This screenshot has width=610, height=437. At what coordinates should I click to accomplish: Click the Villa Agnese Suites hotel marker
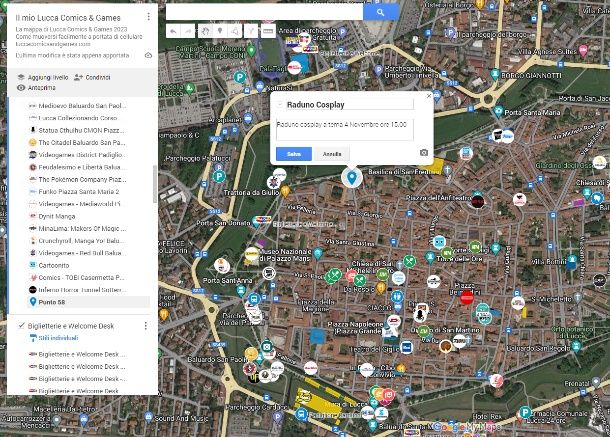(583, 51)
